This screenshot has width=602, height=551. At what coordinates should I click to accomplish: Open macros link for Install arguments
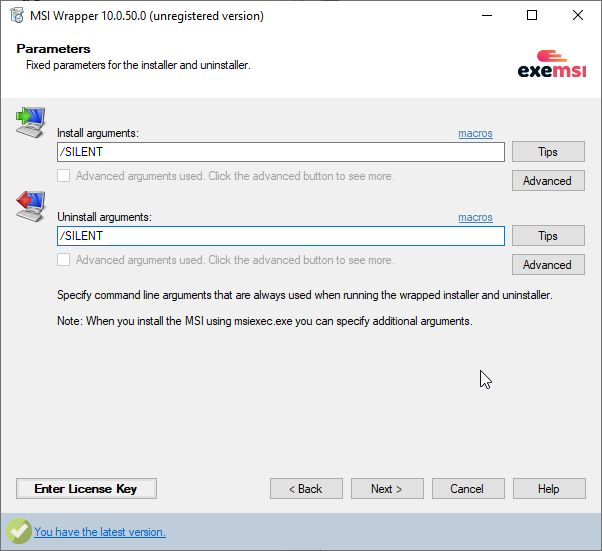[475, 133]
